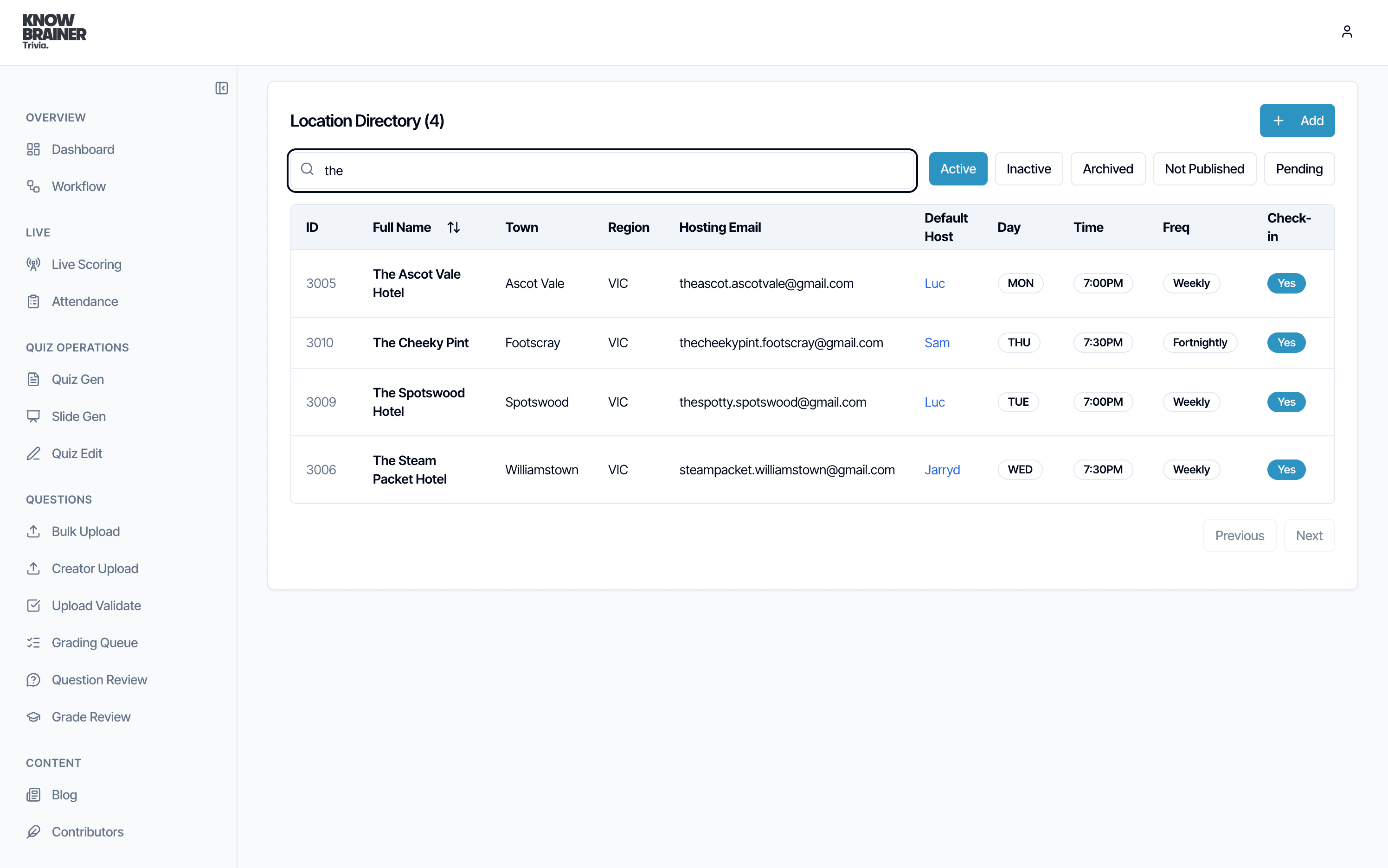Screen dimensions: 1388x868
Task: Open Contributors page
Action: pyautogui.click(x=87, y=832)
